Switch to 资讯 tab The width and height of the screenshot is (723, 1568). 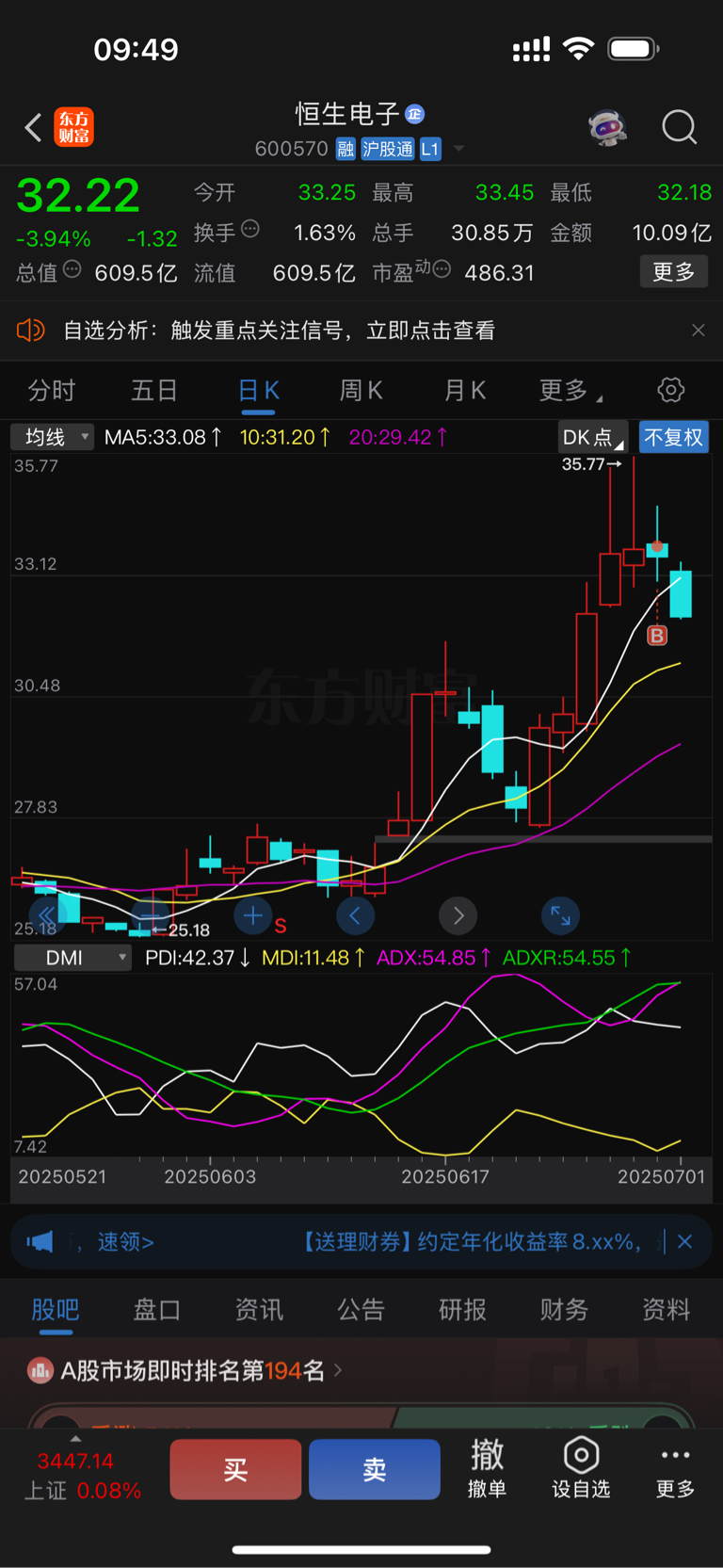pos(259,1309)
